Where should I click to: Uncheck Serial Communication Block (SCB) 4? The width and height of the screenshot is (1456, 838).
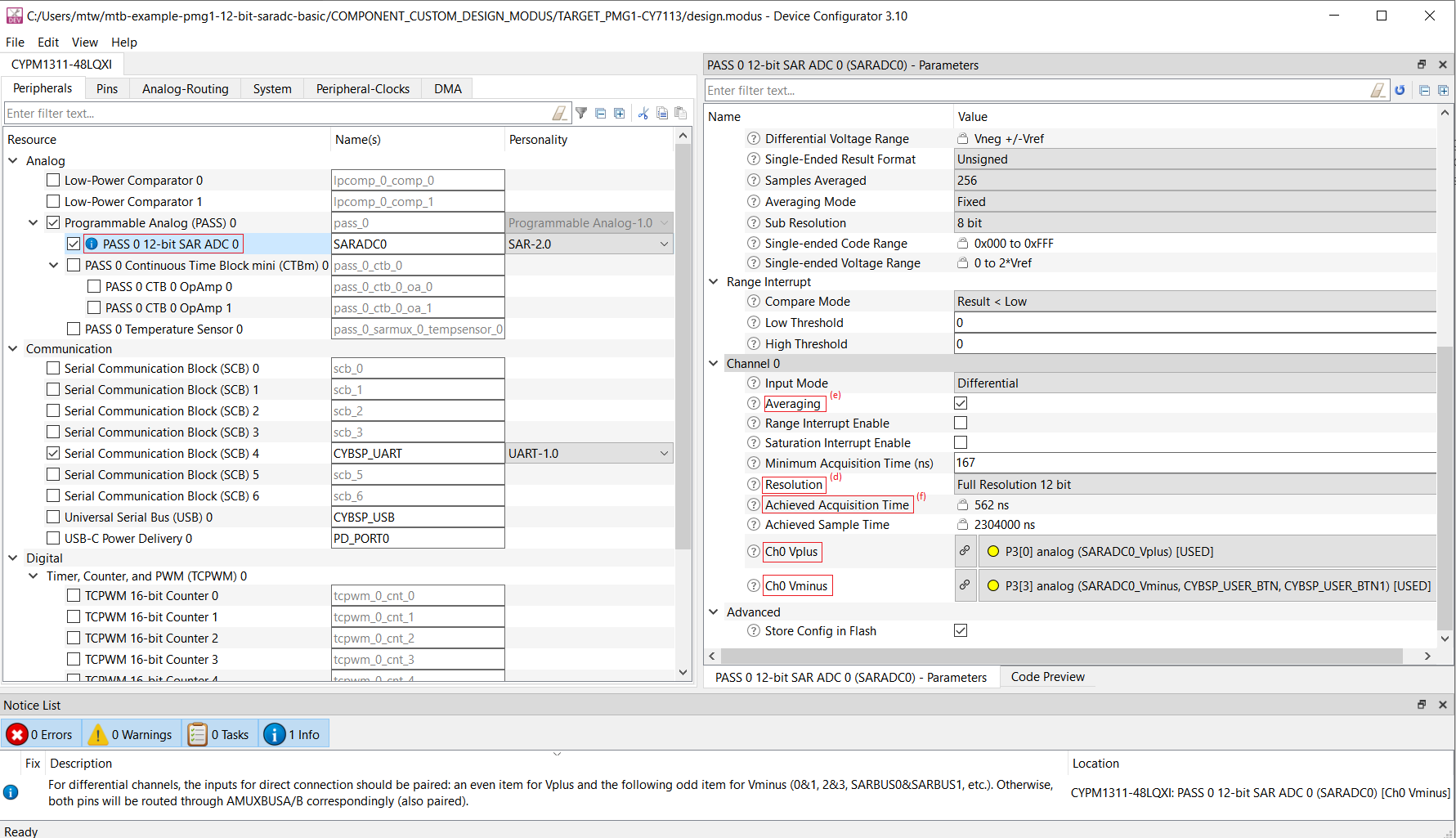pyautogui.click(x=53, y=454)
